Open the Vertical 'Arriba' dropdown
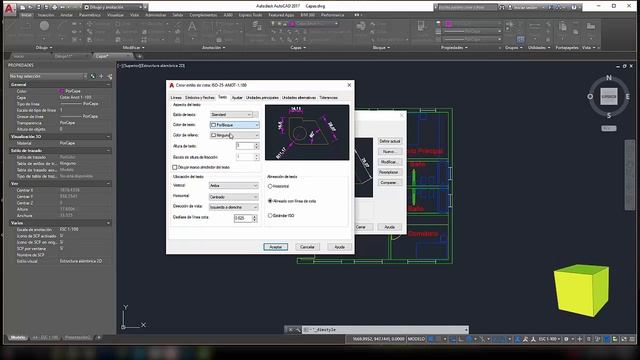 click(233, 186)
